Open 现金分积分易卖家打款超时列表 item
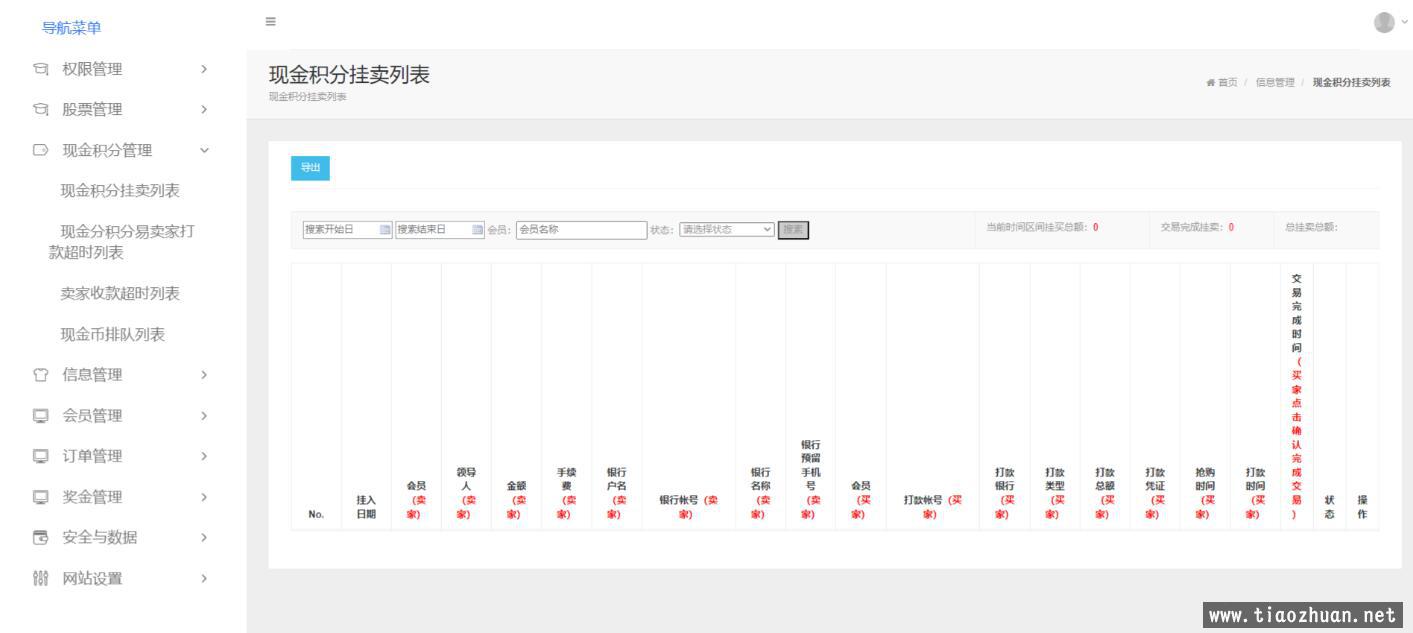This screenshot has width=1413, height=633. 122,242
